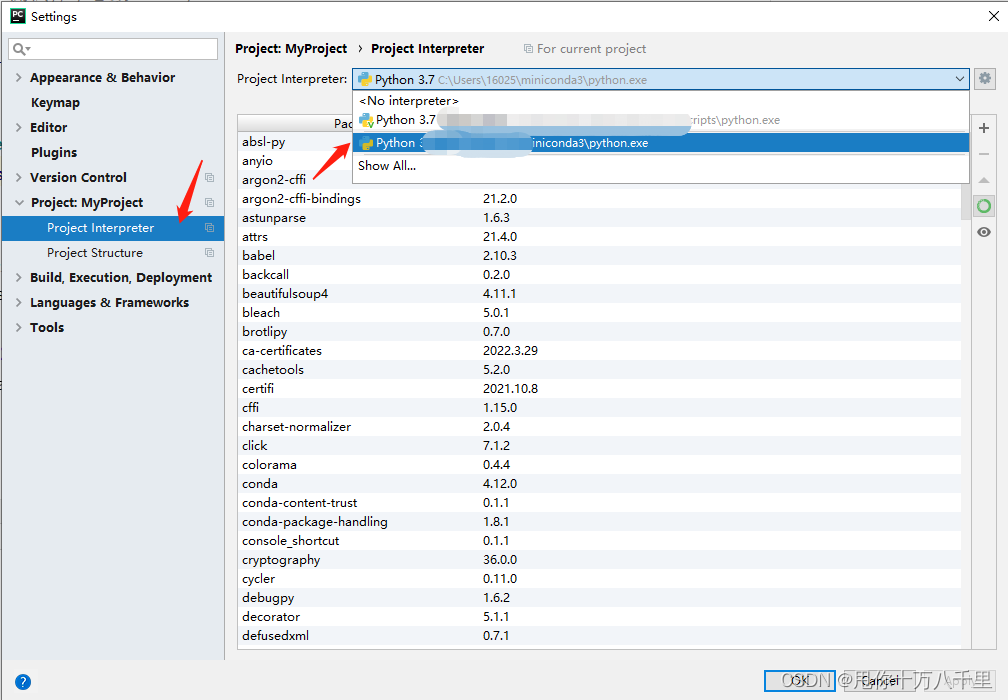Screen dimensions: 1008x700
Task: Click conda version 4.12.0 cell
Action: (x=500, y=484)
